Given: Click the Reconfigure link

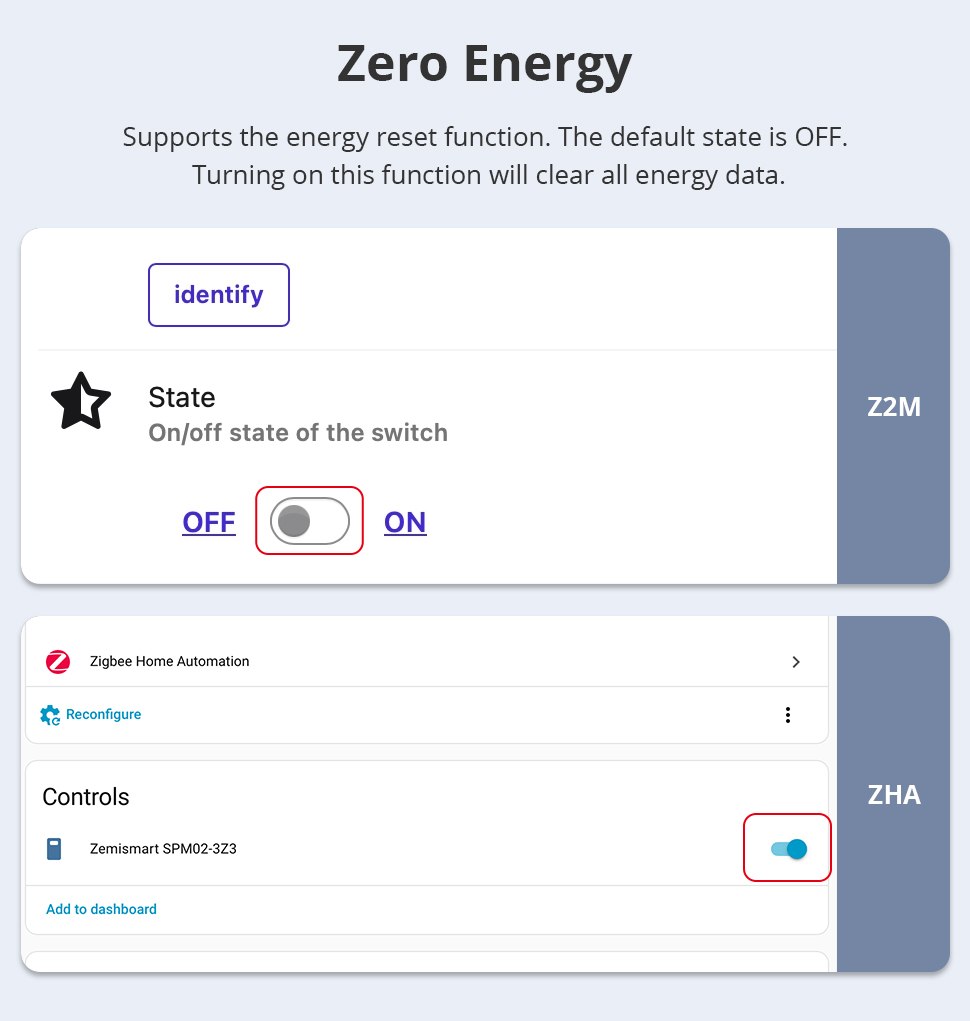Looking at the screenshot, I should pyautogui.click(x=103, y=715).
